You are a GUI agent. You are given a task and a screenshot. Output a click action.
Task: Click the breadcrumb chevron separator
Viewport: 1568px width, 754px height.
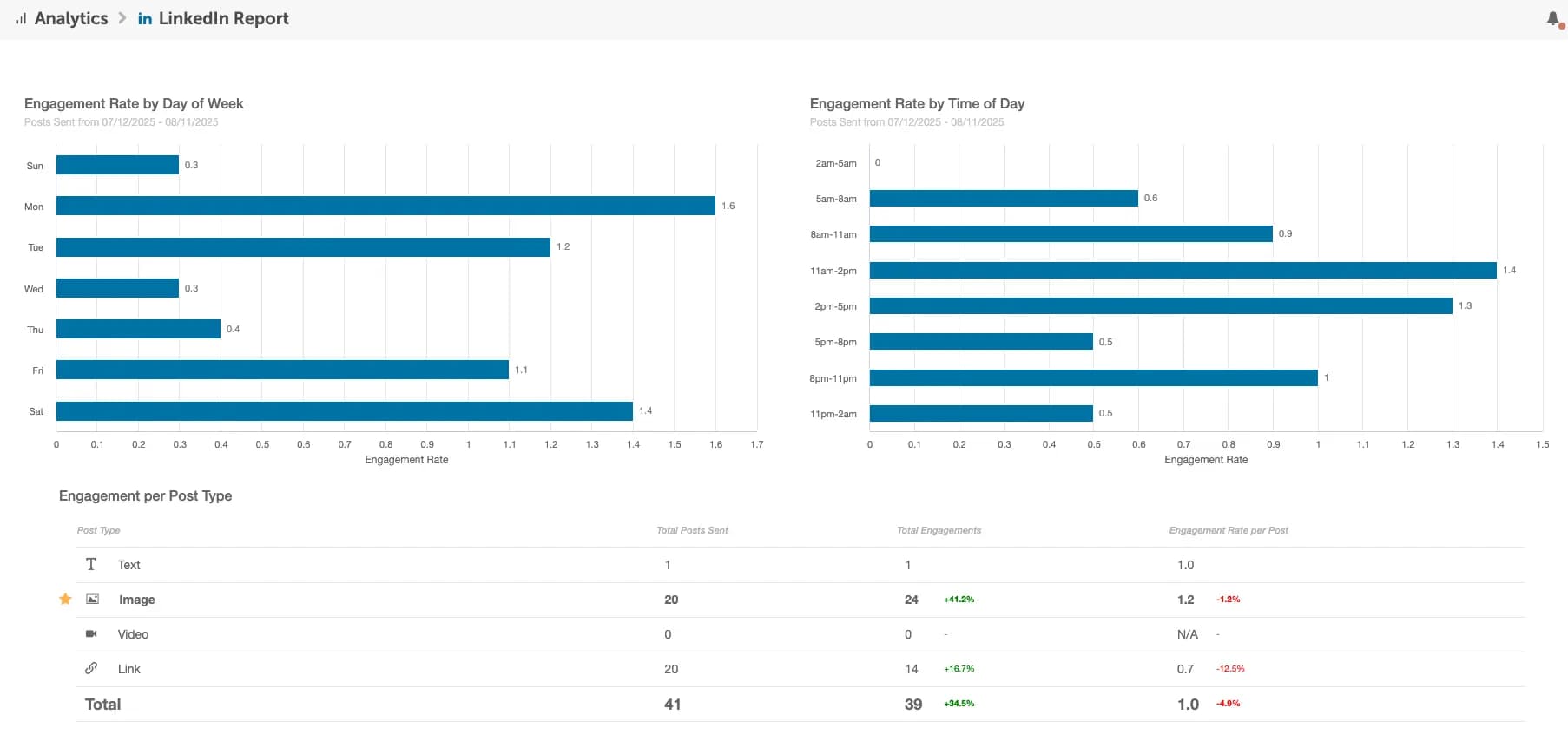click(122, 18)
